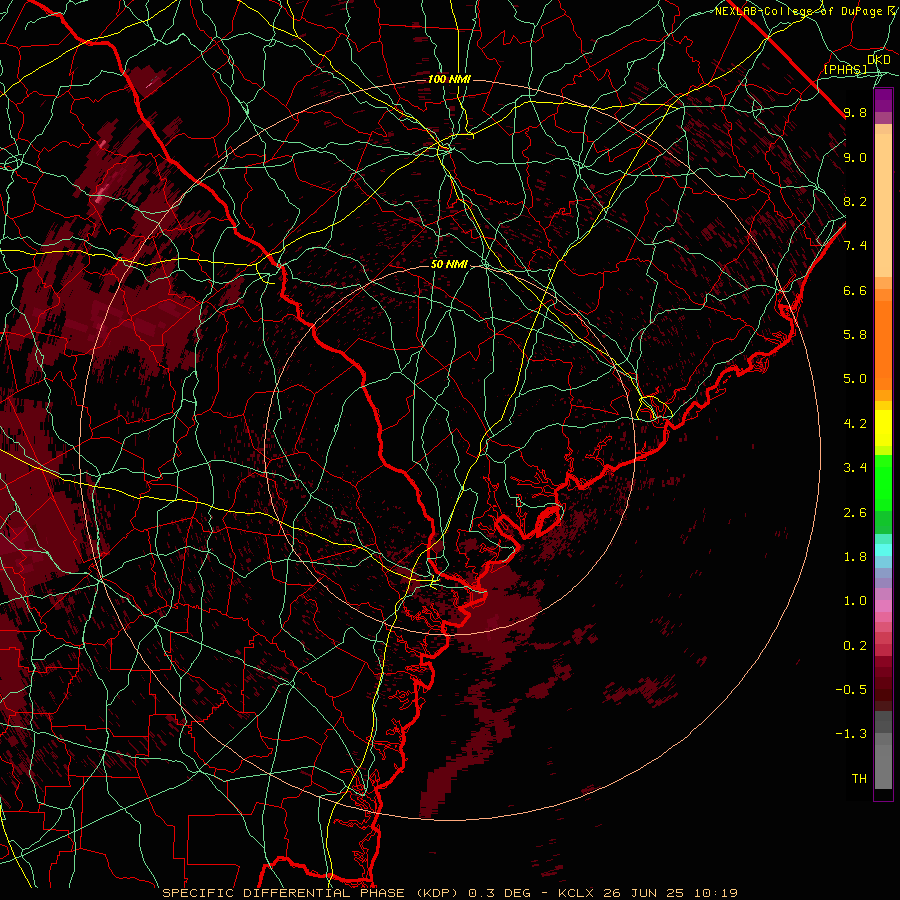900x900 pixels.
Task: Click the -0.5 value on the color scale
Action: point(851,690)
